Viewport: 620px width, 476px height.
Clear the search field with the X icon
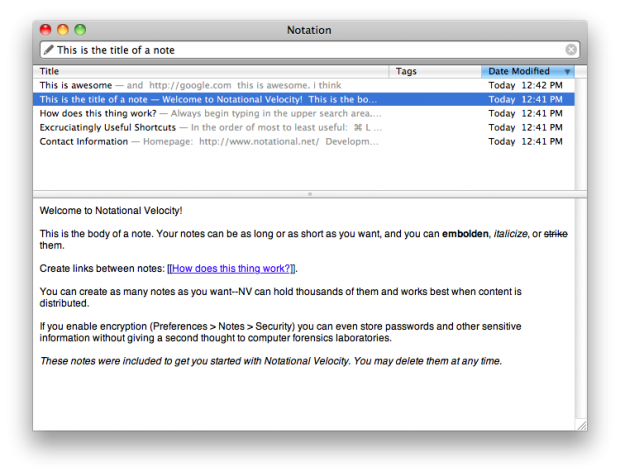tap(571, 49)
